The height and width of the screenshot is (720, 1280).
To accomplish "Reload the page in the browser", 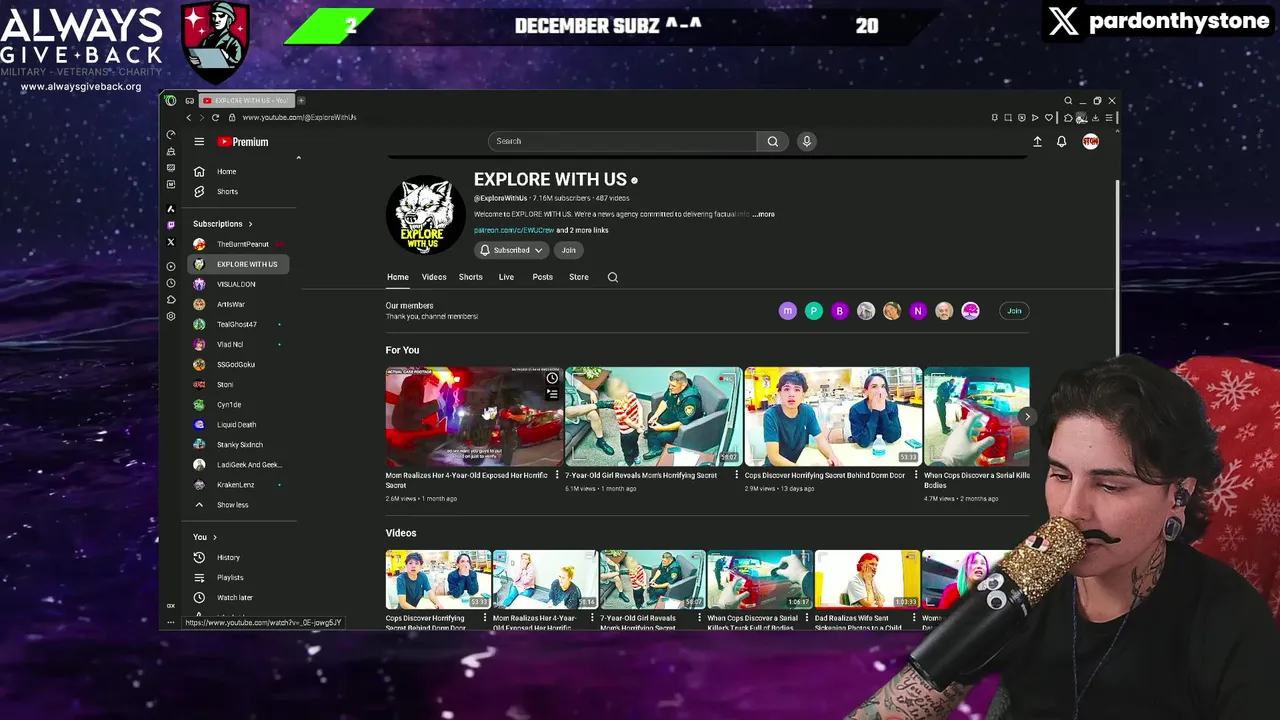I will point(215,117).
